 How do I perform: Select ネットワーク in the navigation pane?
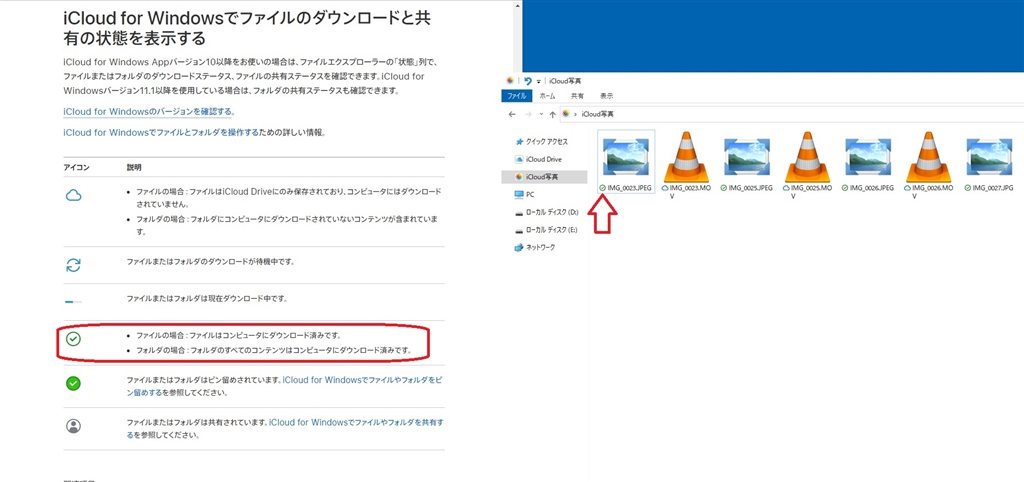[540, 248]
